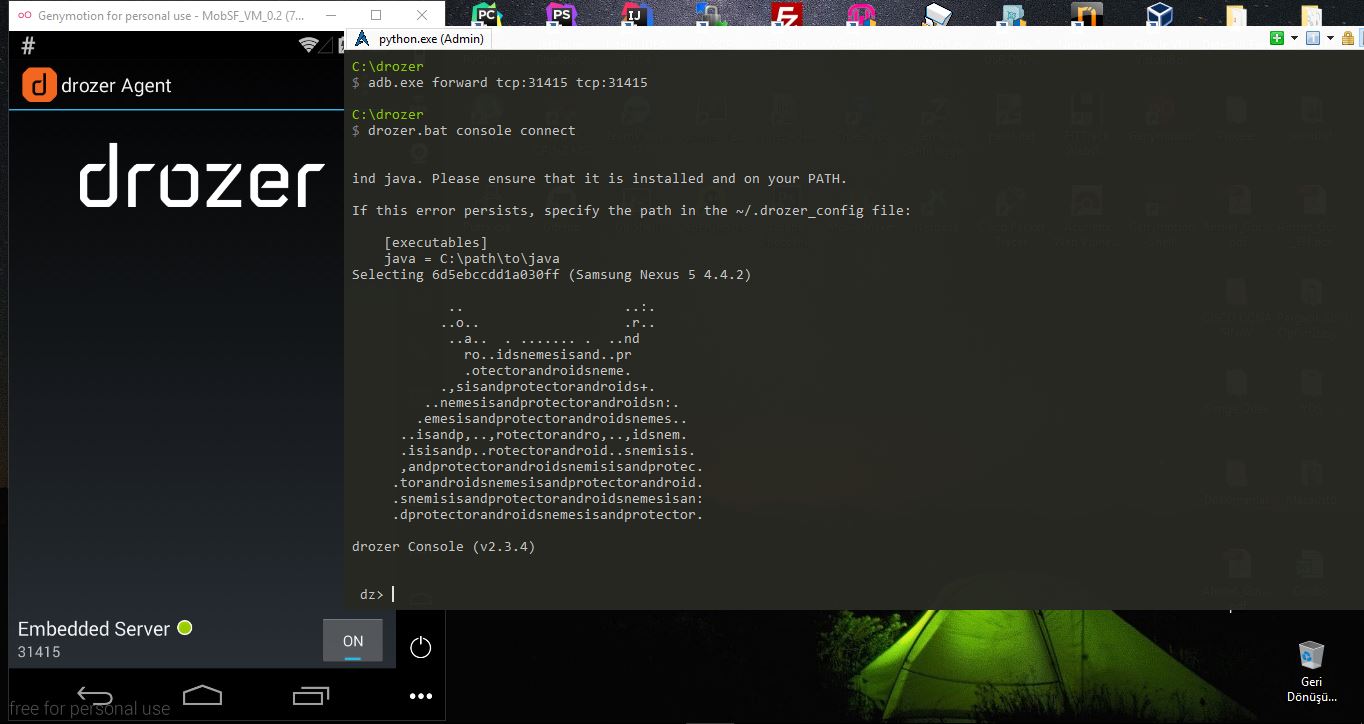Viewport: 1364px width, 724px height.
Task: Click the orange drozer Agent app icon
Action: (x=39, y=85)
